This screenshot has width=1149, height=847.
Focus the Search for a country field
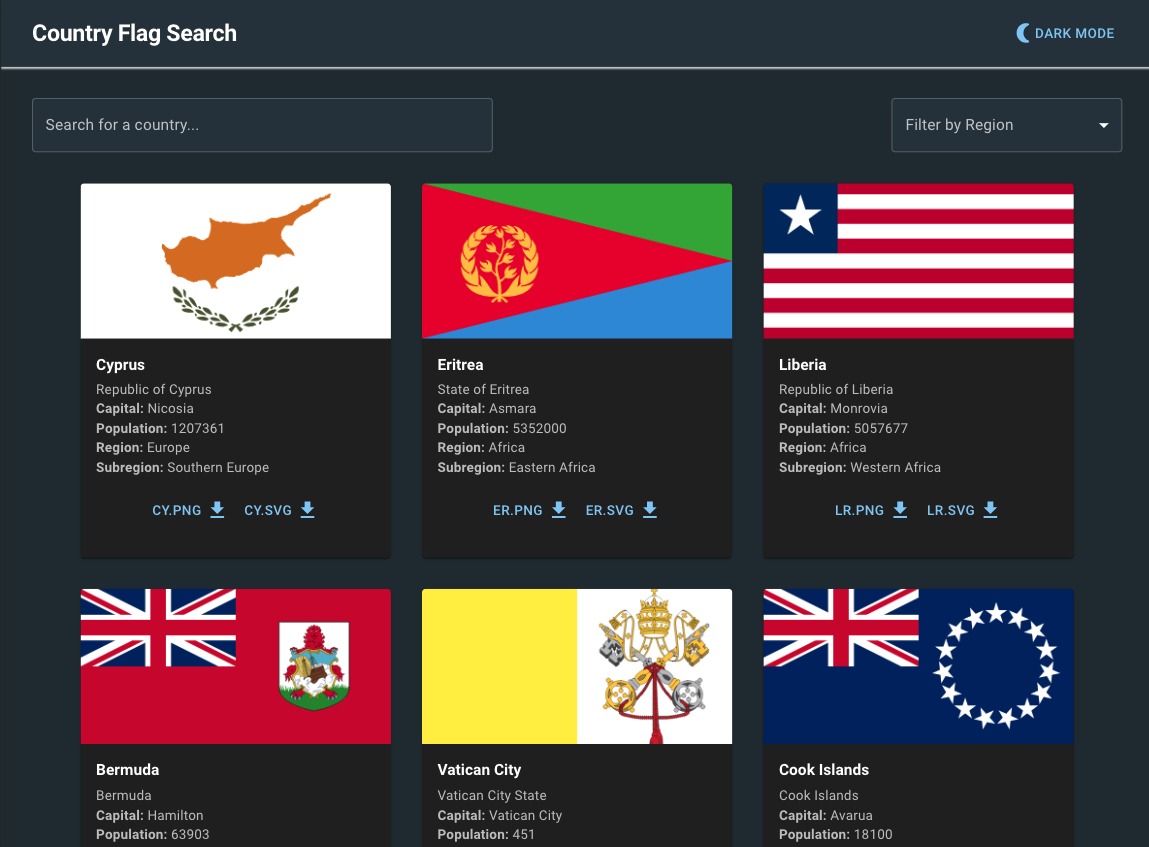click(x=262, y=125)
